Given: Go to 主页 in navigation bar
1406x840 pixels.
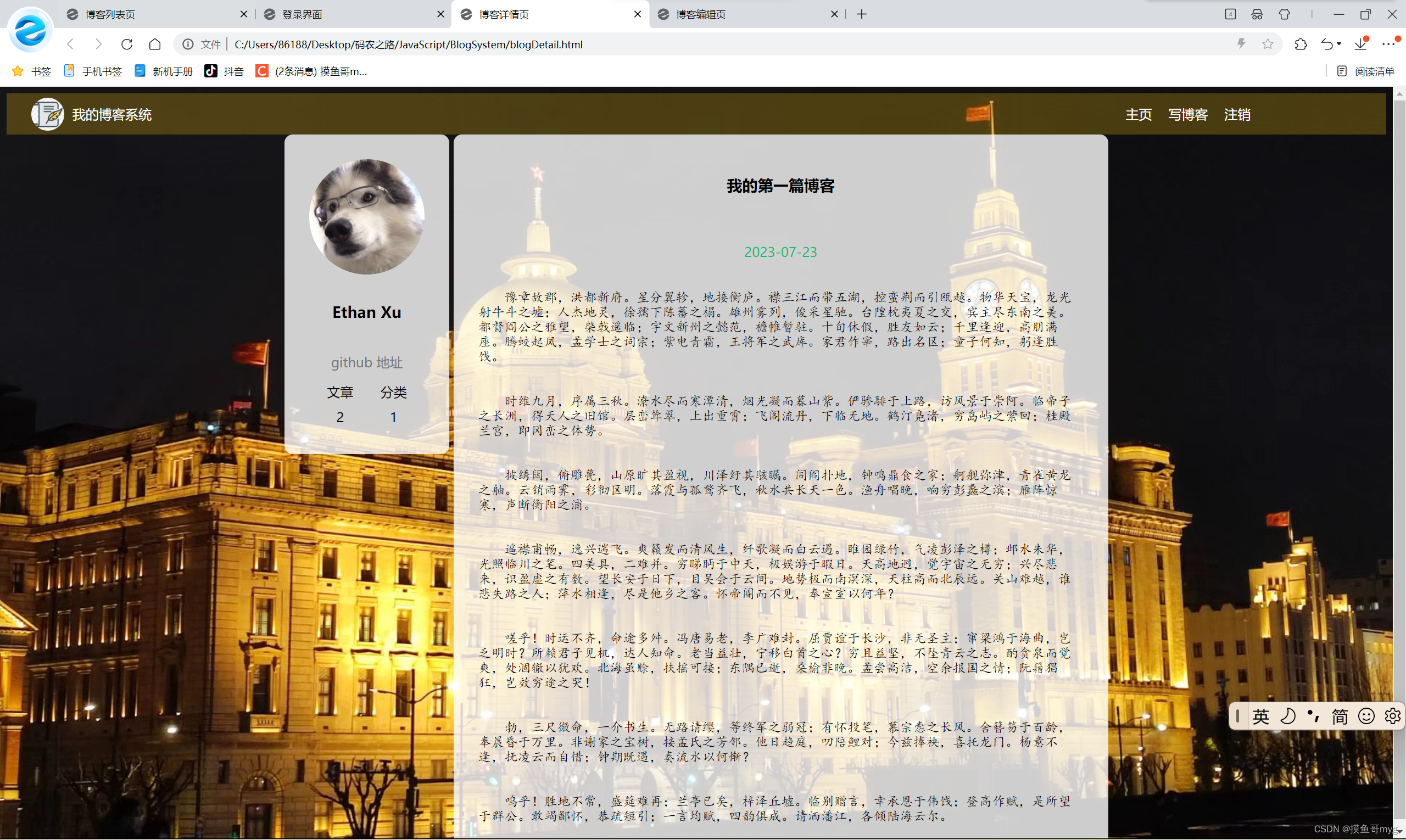Looking at the screenshot, I should 1138,115.
